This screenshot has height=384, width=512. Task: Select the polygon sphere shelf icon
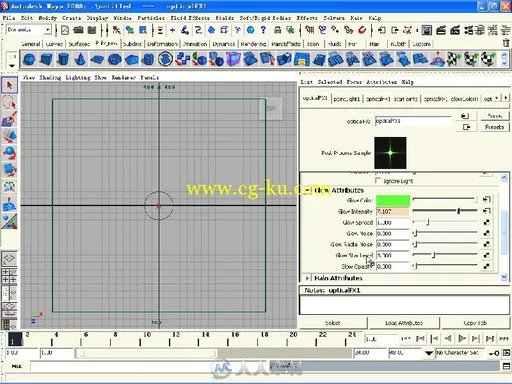29,60
